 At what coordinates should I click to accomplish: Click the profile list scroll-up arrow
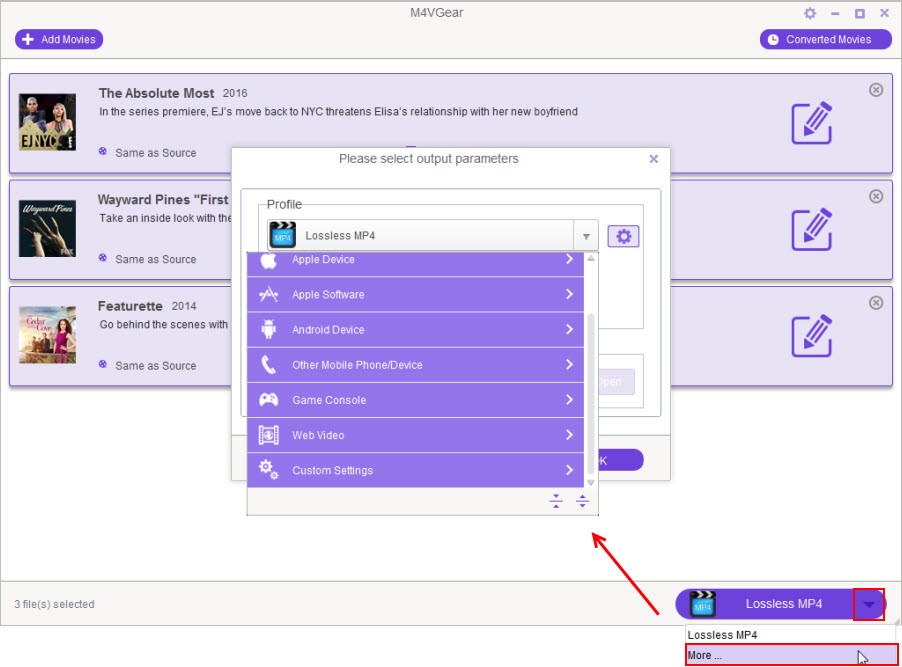point(590,258)
